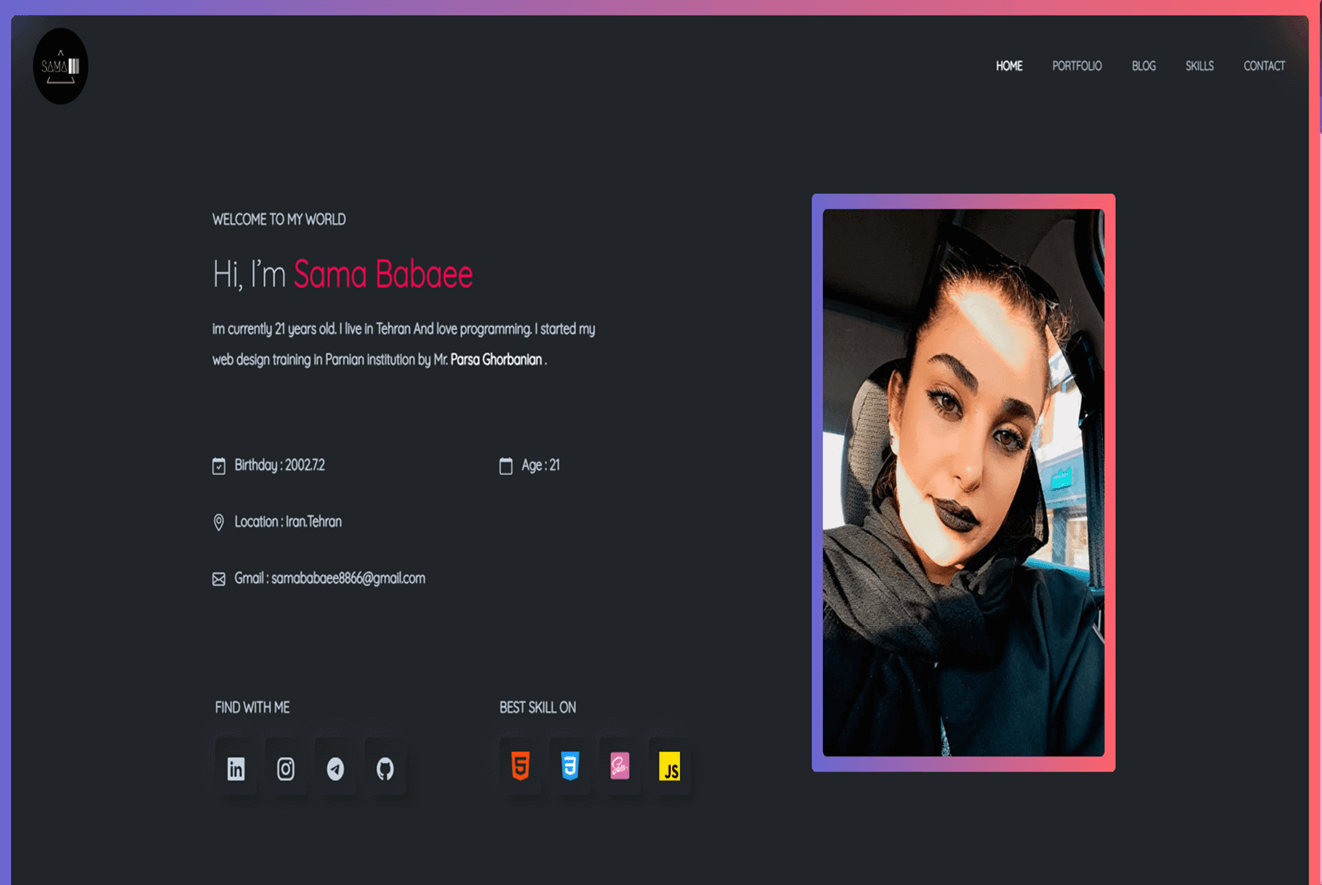
Task: Click the age calendar icon
Action: (506, 466)
